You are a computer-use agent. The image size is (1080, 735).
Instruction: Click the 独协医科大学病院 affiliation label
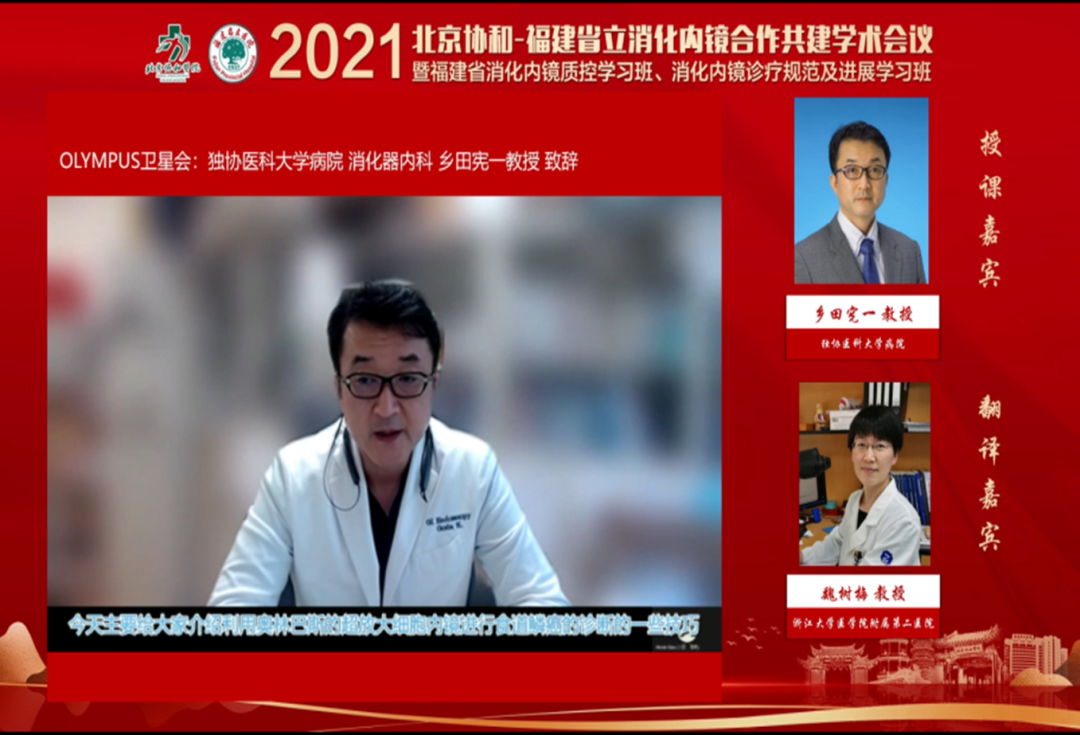[862, 344]
